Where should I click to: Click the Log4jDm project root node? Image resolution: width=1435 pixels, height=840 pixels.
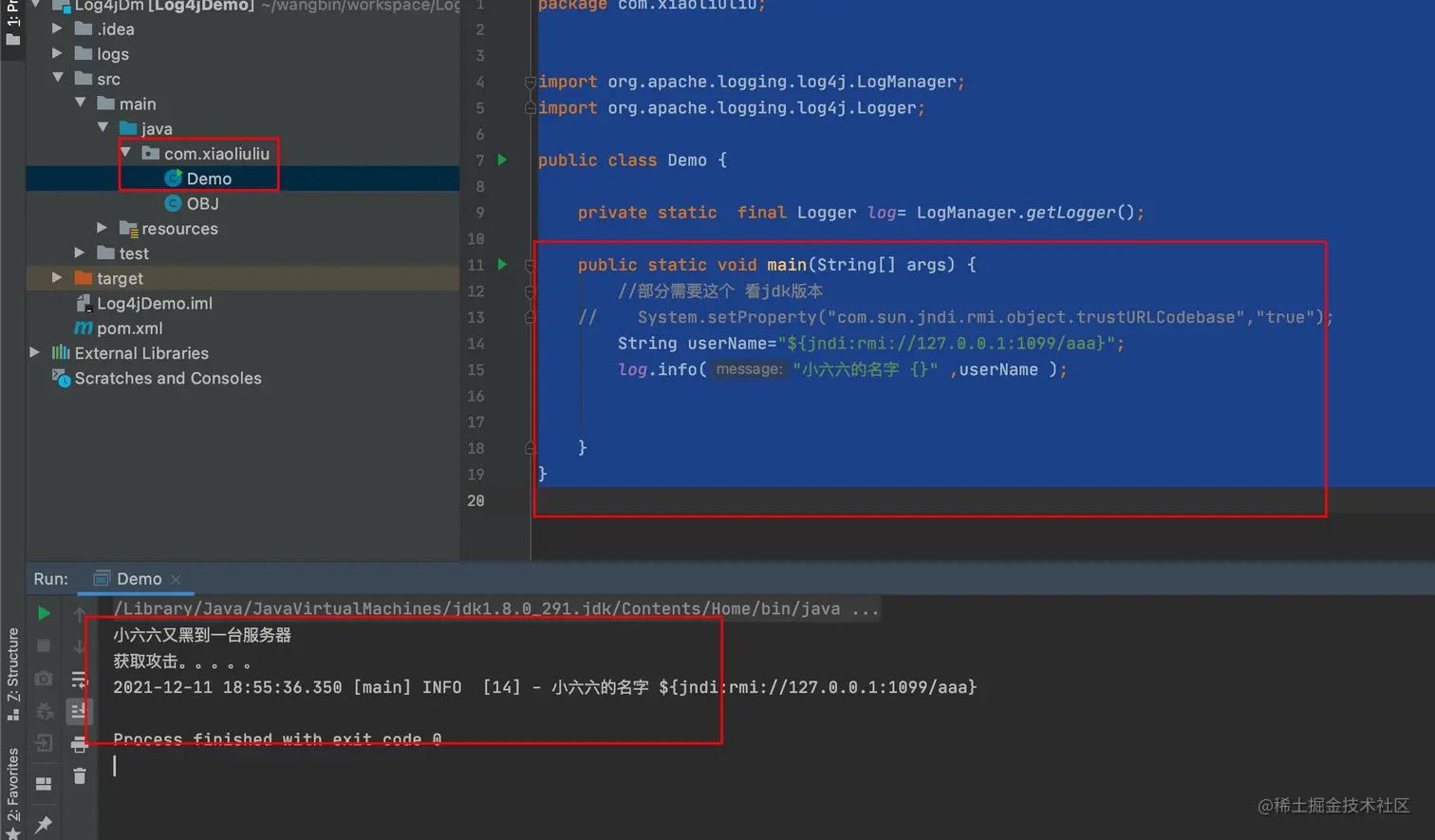tap(163, 6)
